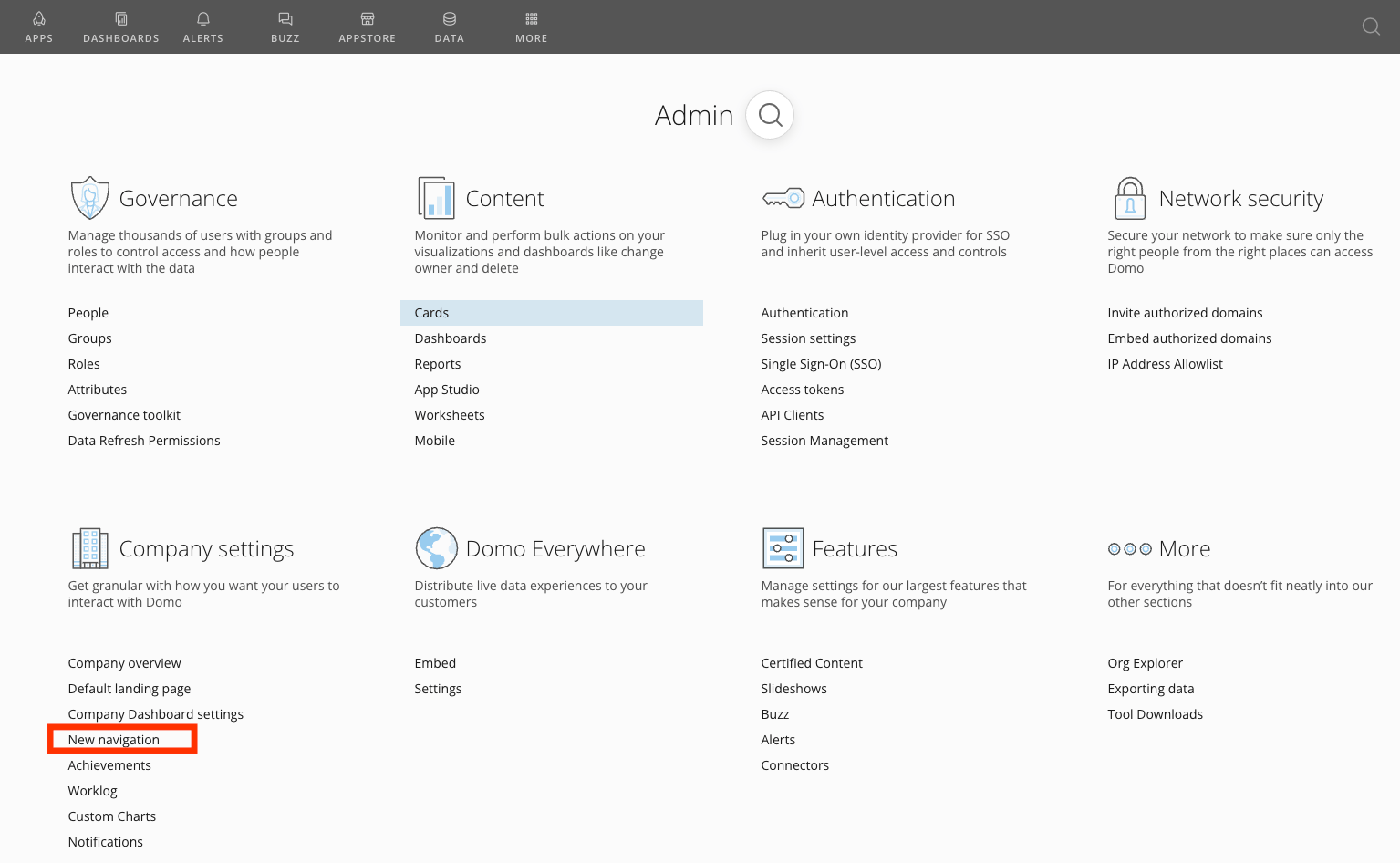The image size is (1400, 863).
Task: Select Roles in Governance section
Action: (84, 364)
